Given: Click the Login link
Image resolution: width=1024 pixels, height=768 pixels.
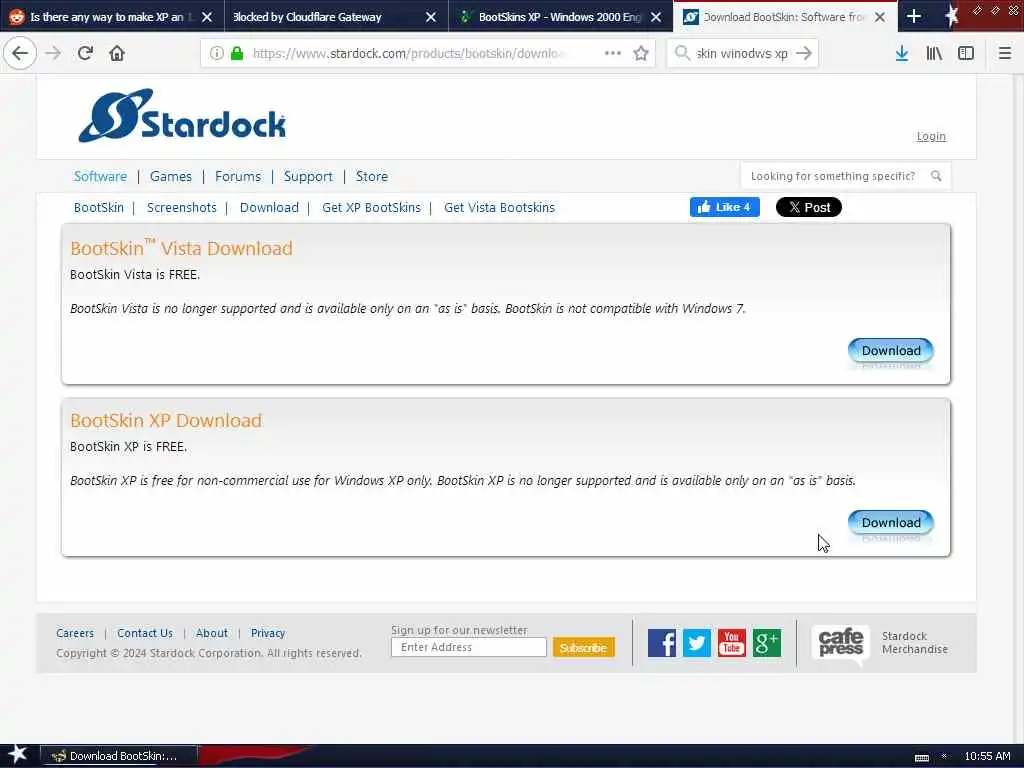Looking at the screenshot, I should coord(931,136).
